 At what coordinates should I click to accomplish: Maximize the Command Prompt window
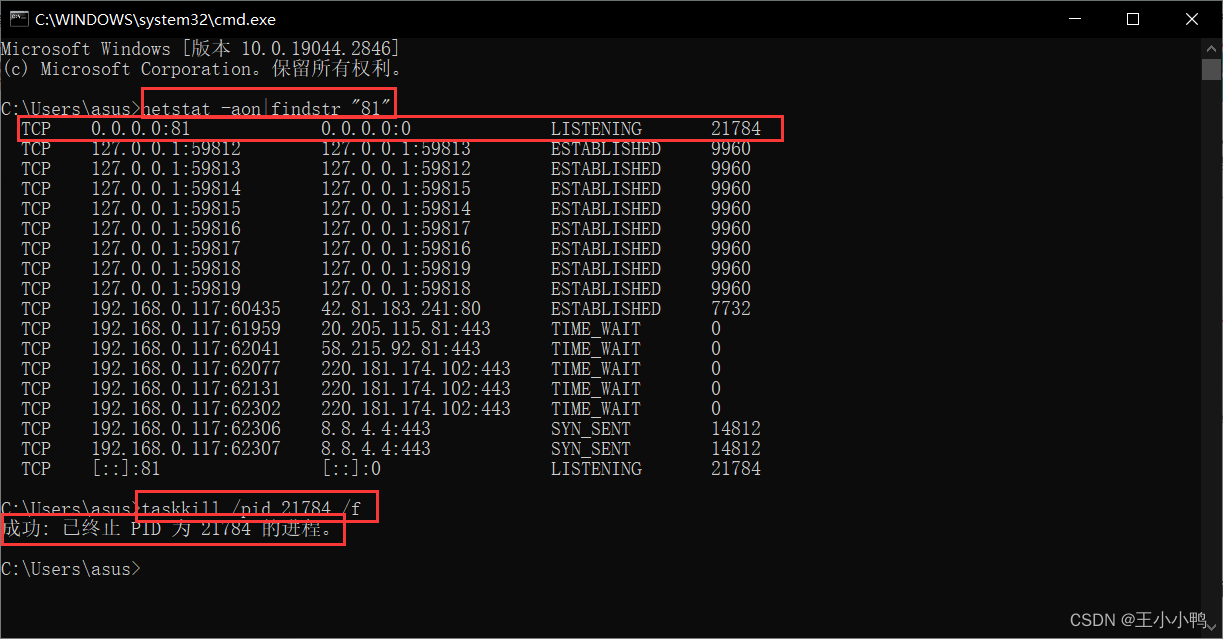tap(1133, 18)
